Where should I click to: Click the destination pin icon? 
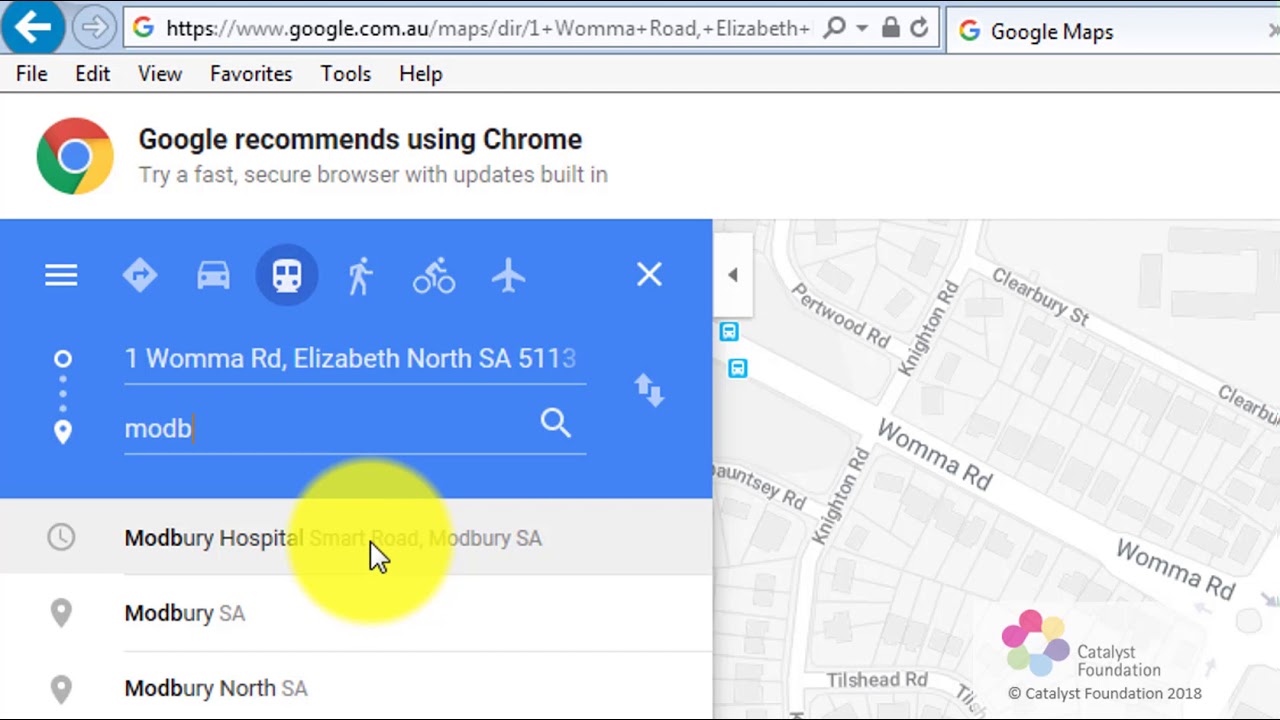pos(63,432)
